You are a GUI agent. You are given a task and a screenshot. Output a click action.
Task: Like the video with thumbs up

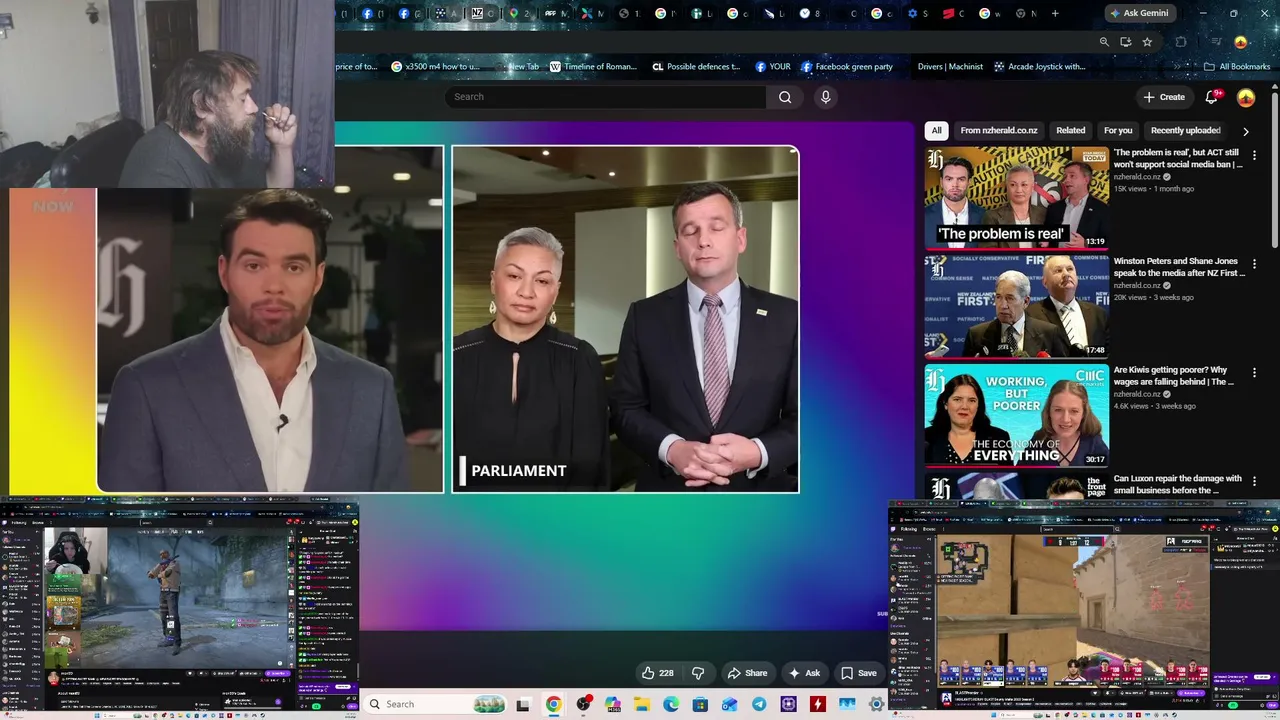[x=657, y=673]
